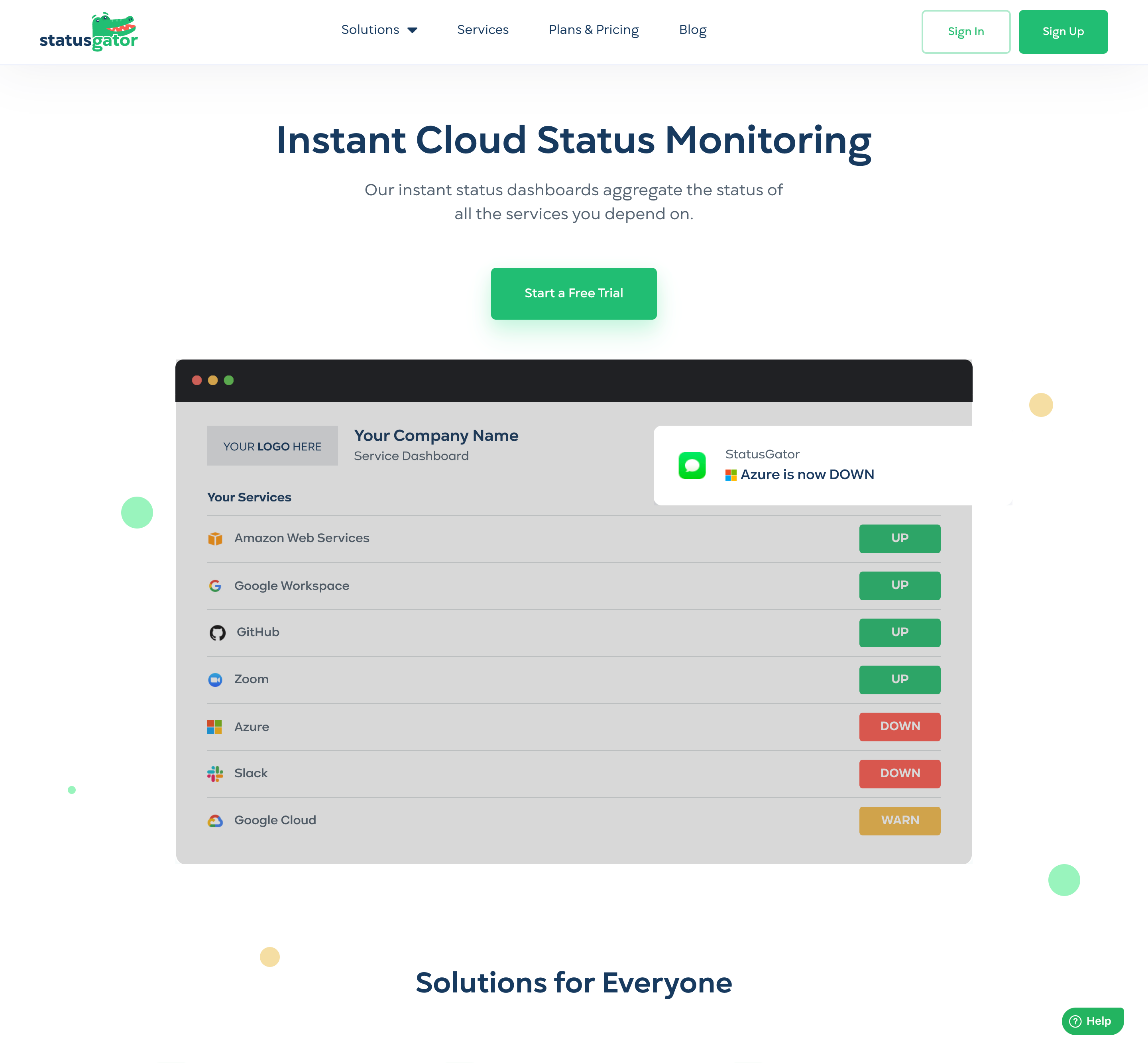The height and width of the screenshot is (1063, 1148).
Task: Open the Services menu item
Action: 483,30
